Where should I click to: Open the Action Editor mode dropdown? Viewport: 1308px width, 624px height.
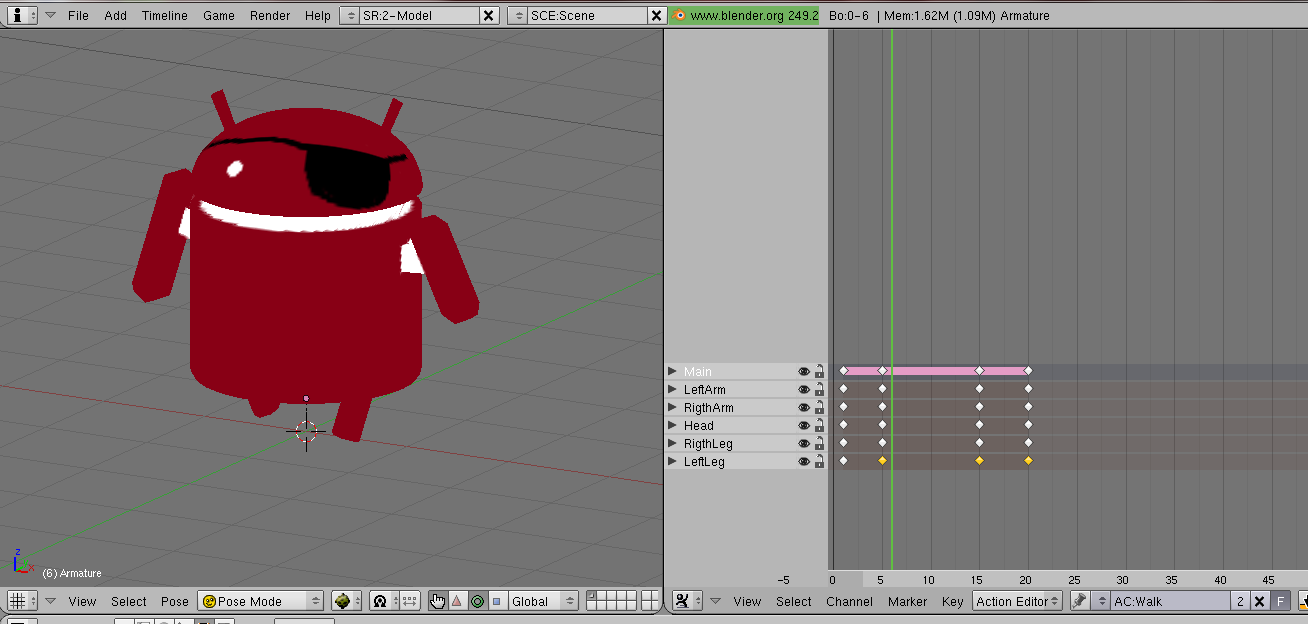1018,601
